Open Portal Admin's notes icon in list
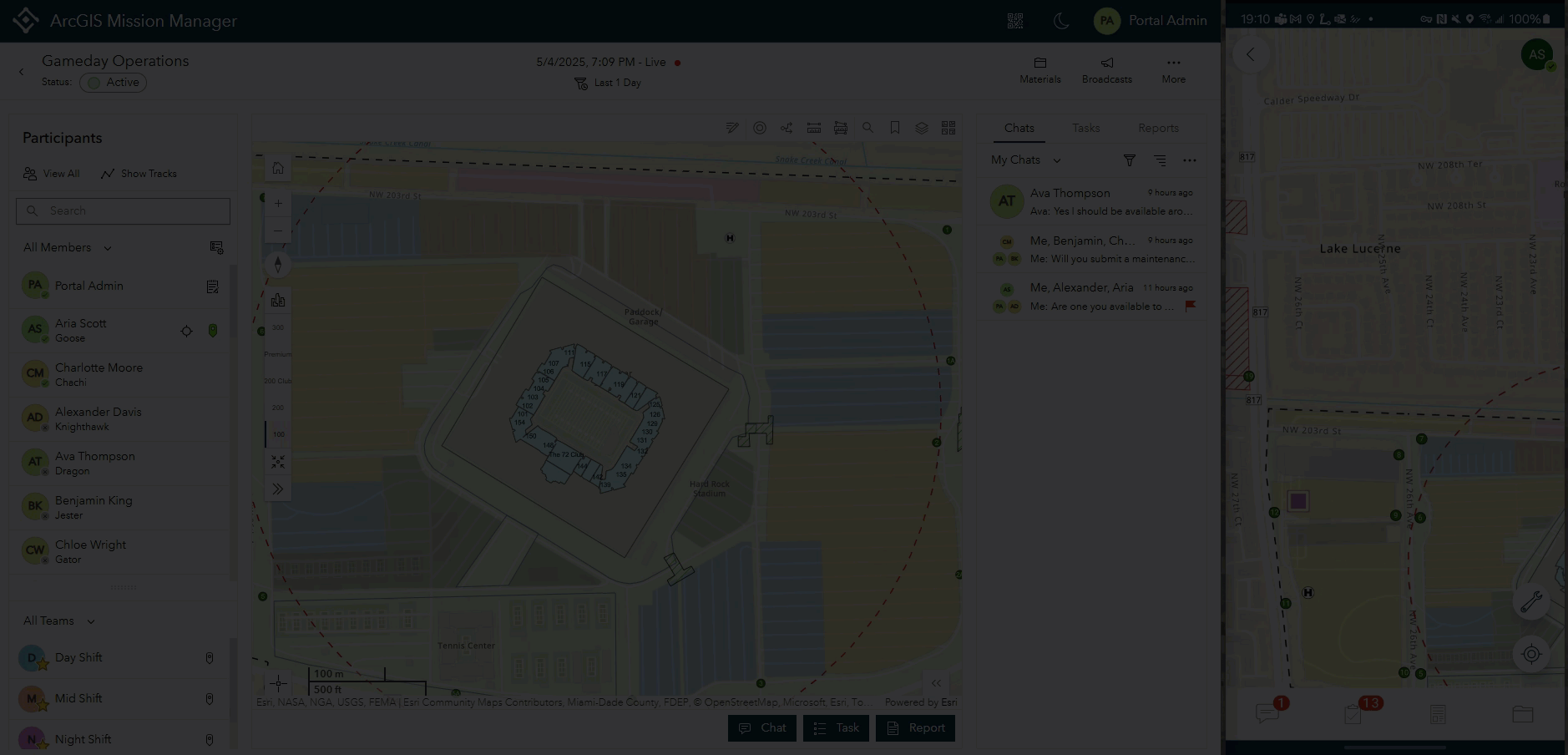This screenshot has width=1568, height=755. tap(213, 286)
